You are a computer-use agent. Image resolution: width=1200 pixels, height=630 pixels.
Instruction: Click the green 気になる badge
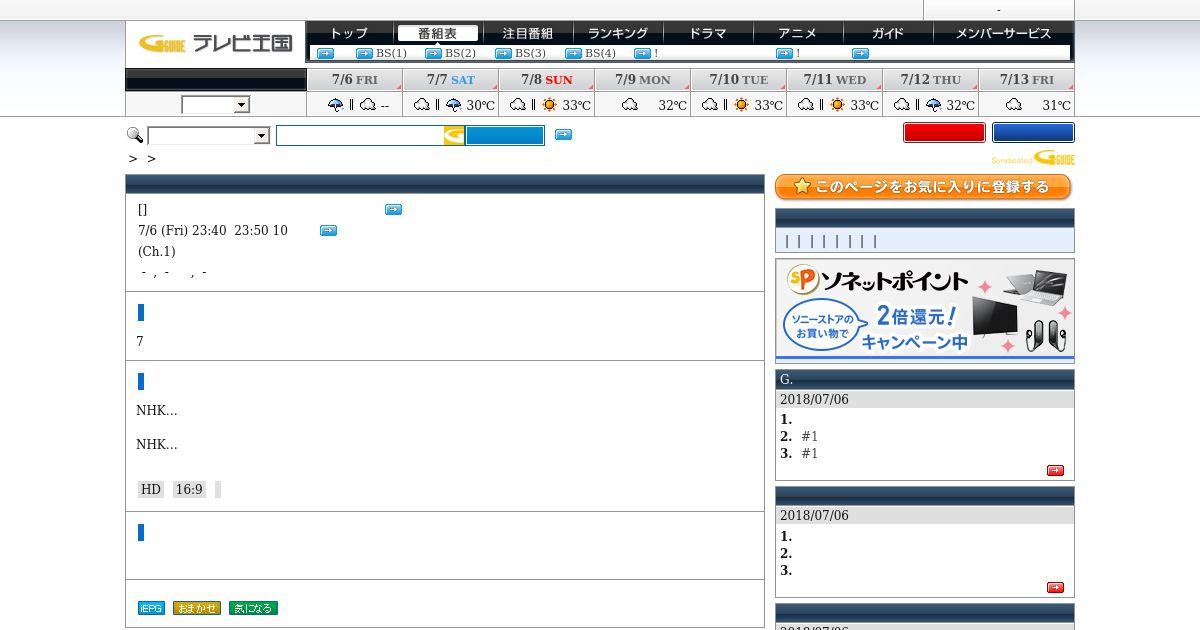(253, 608)
